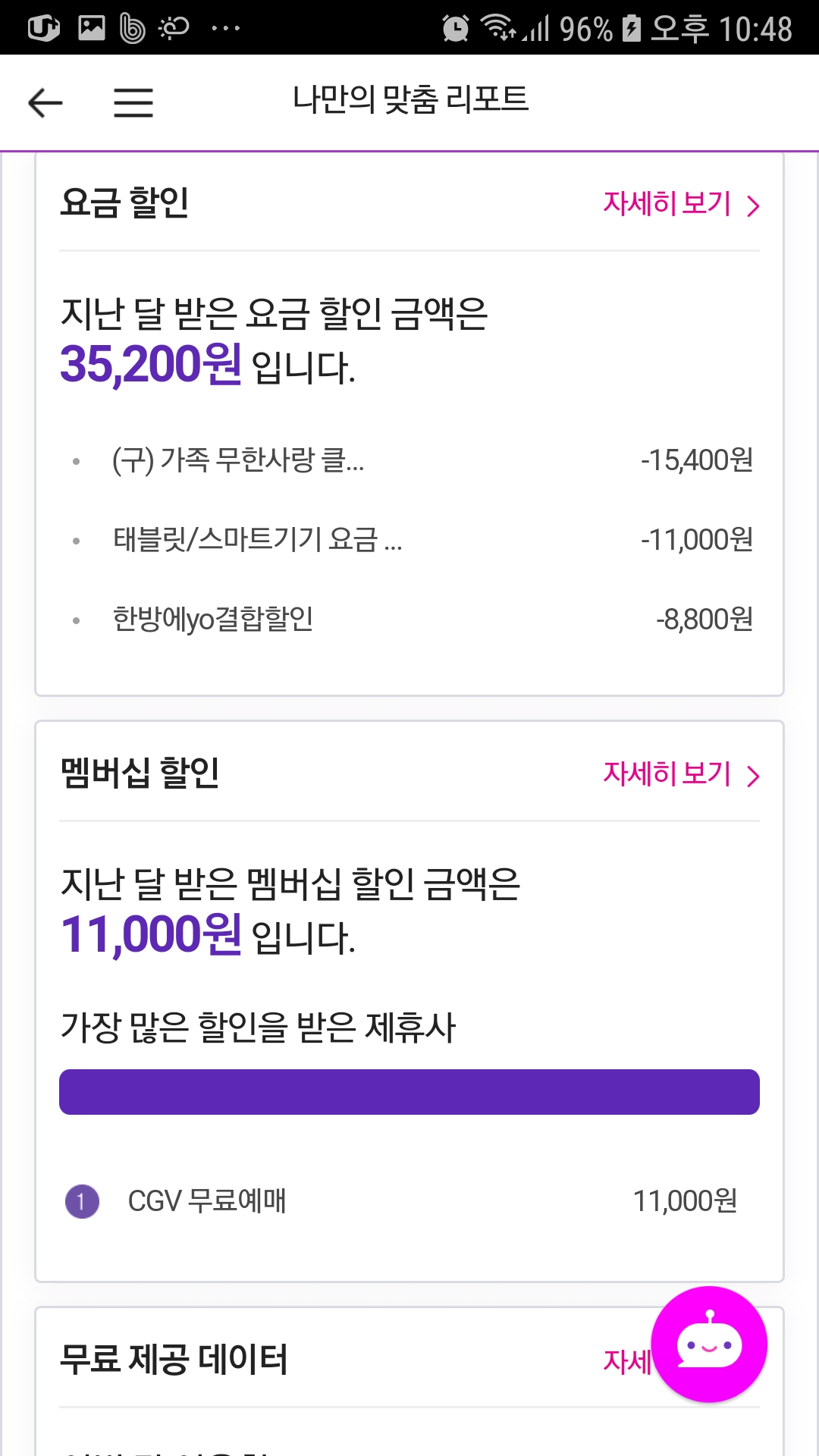The height and width of the screenshot is (1456, 819).
Task: Tap the 35,200원 discount amount
Action: coord(151,365)
